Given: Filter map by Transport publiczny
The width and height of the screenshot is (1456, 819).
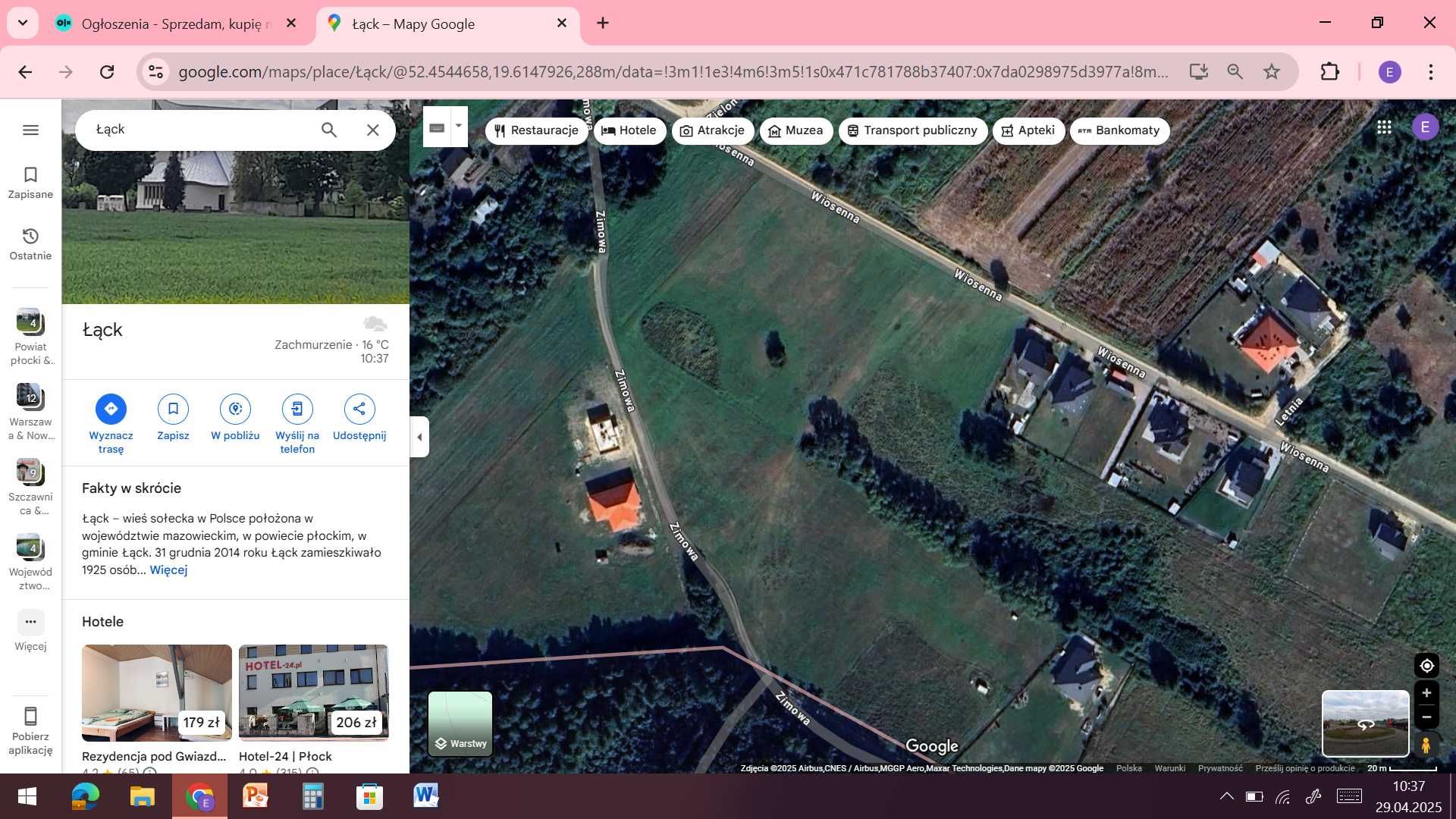Looking at the screenshot, I should click(x=913, y=130).
